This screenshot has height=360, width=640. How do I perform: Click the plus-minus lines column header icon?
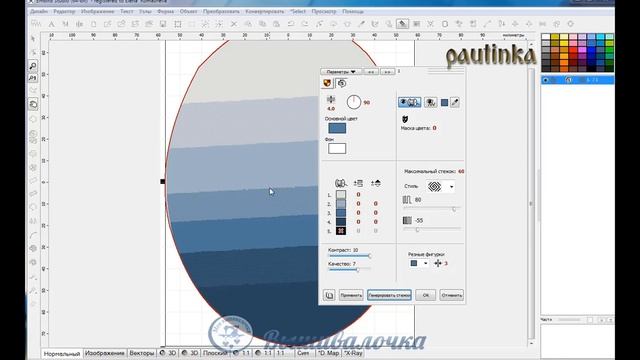click(x=358, y=183)
